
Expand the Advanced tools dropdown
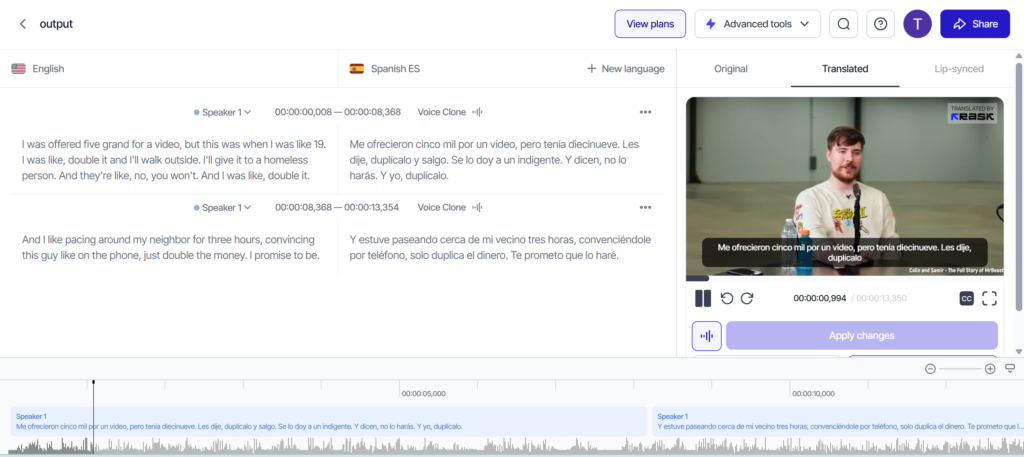click(x=758, y=24)
